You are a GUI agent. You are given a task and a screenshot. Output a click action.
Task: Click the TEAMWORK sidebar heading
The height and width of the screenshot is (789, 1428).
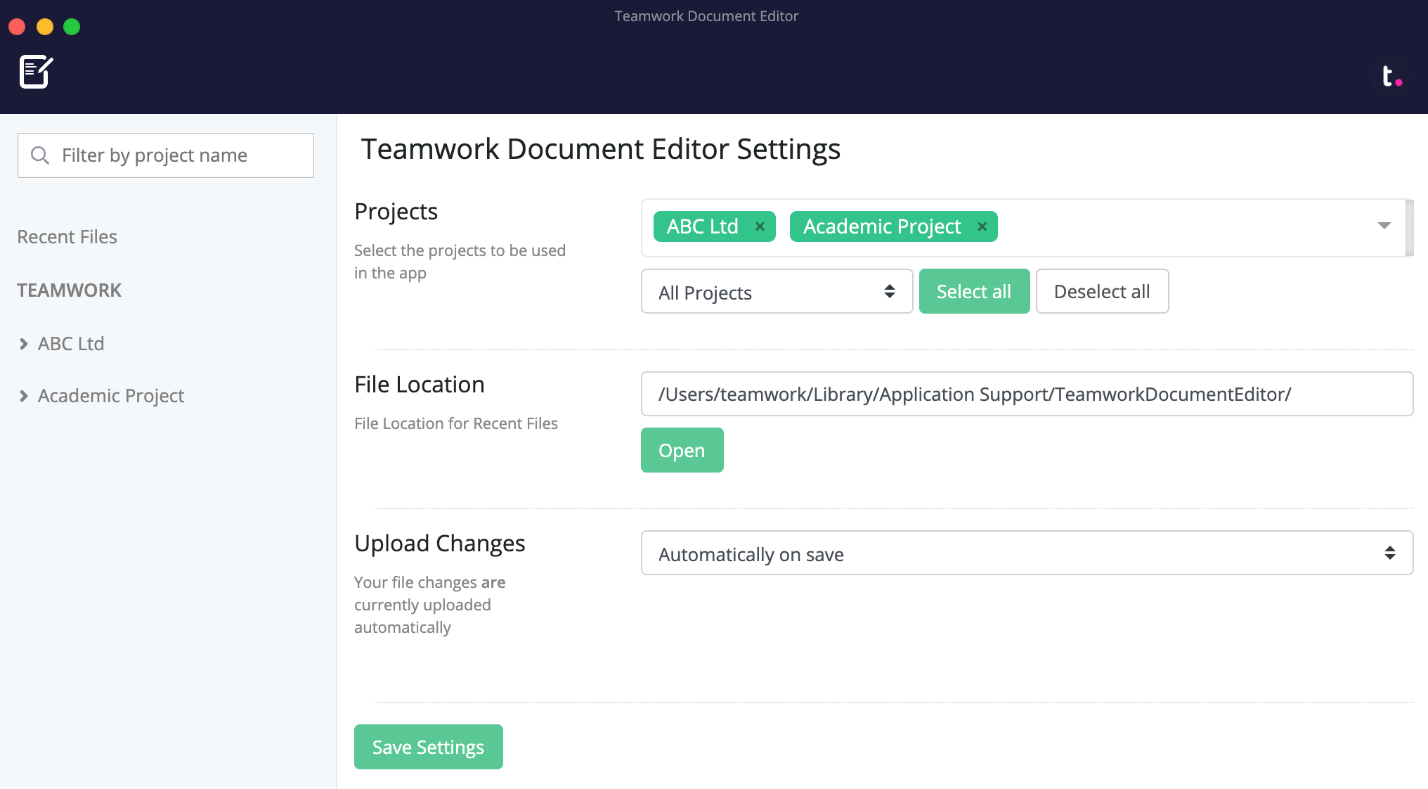pyautogui.click(x=69, y=290)
